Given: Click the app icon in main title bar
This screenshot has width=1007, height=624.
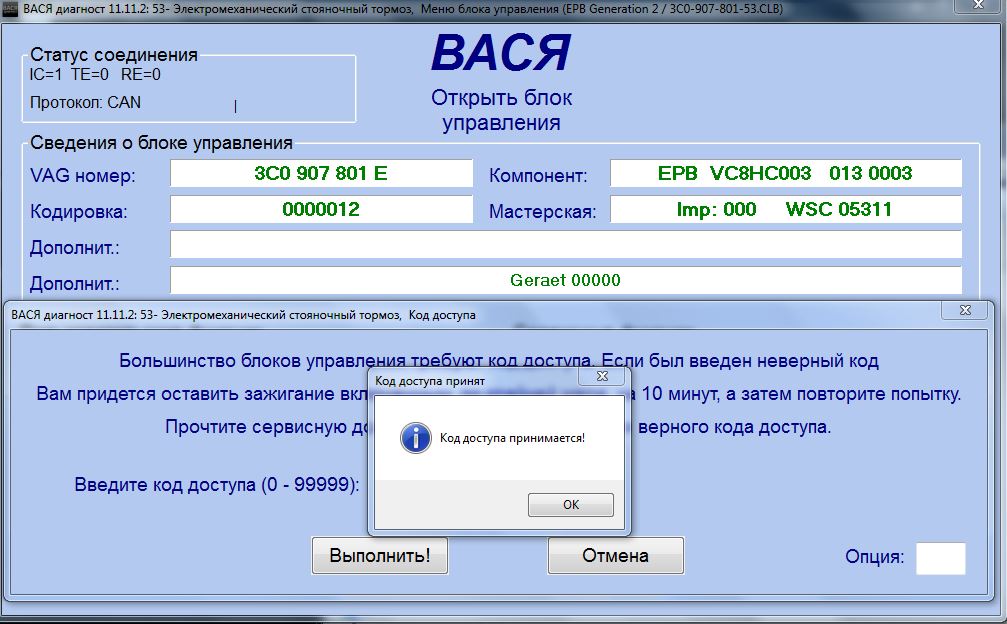Looking at the screenshot, I should 11,9.
